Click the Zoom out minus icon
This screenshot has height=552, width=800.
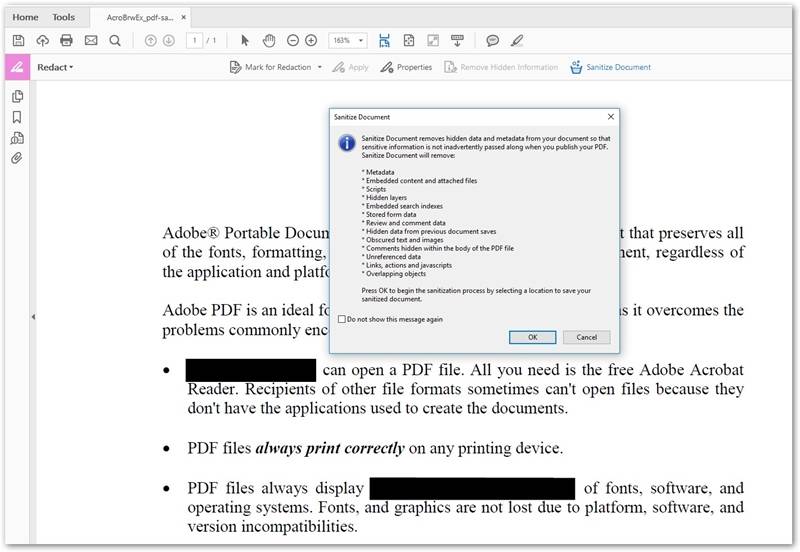point(293,41)
